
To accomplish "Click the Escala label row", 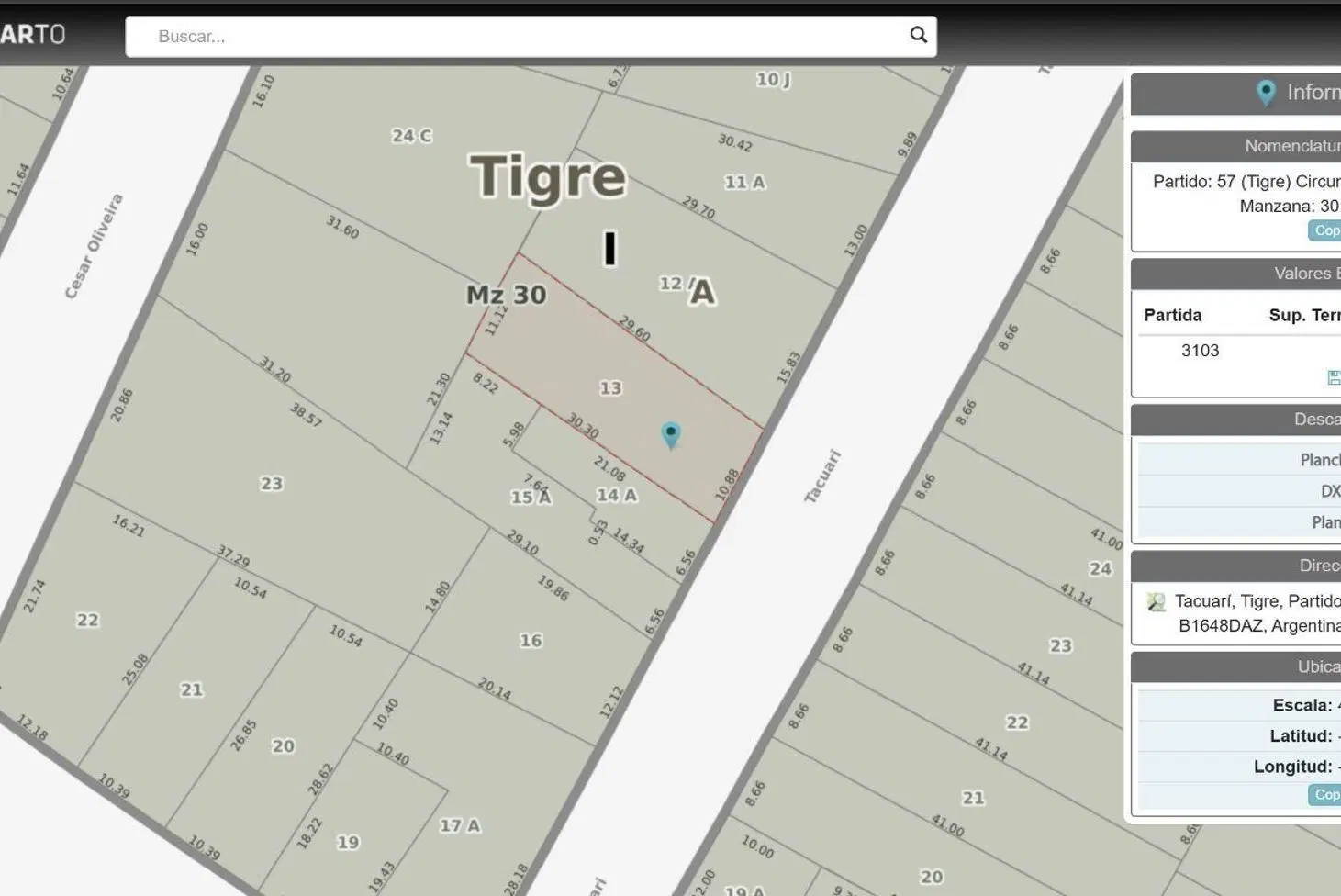I will point(1239,705).
